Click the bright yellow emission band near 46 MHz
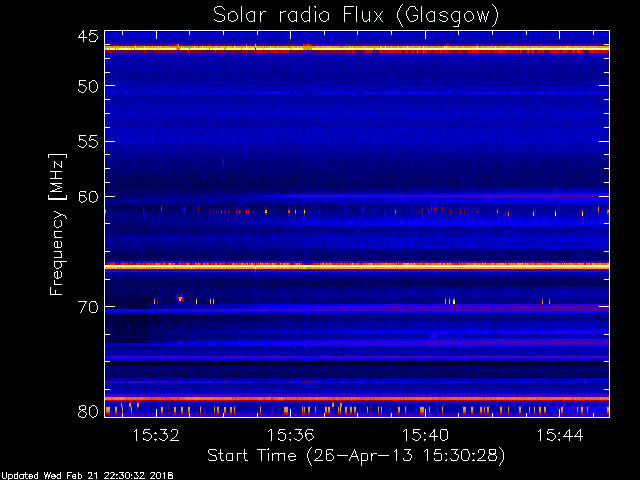This screenshot has height=480, width=640. tap(357, 49)
